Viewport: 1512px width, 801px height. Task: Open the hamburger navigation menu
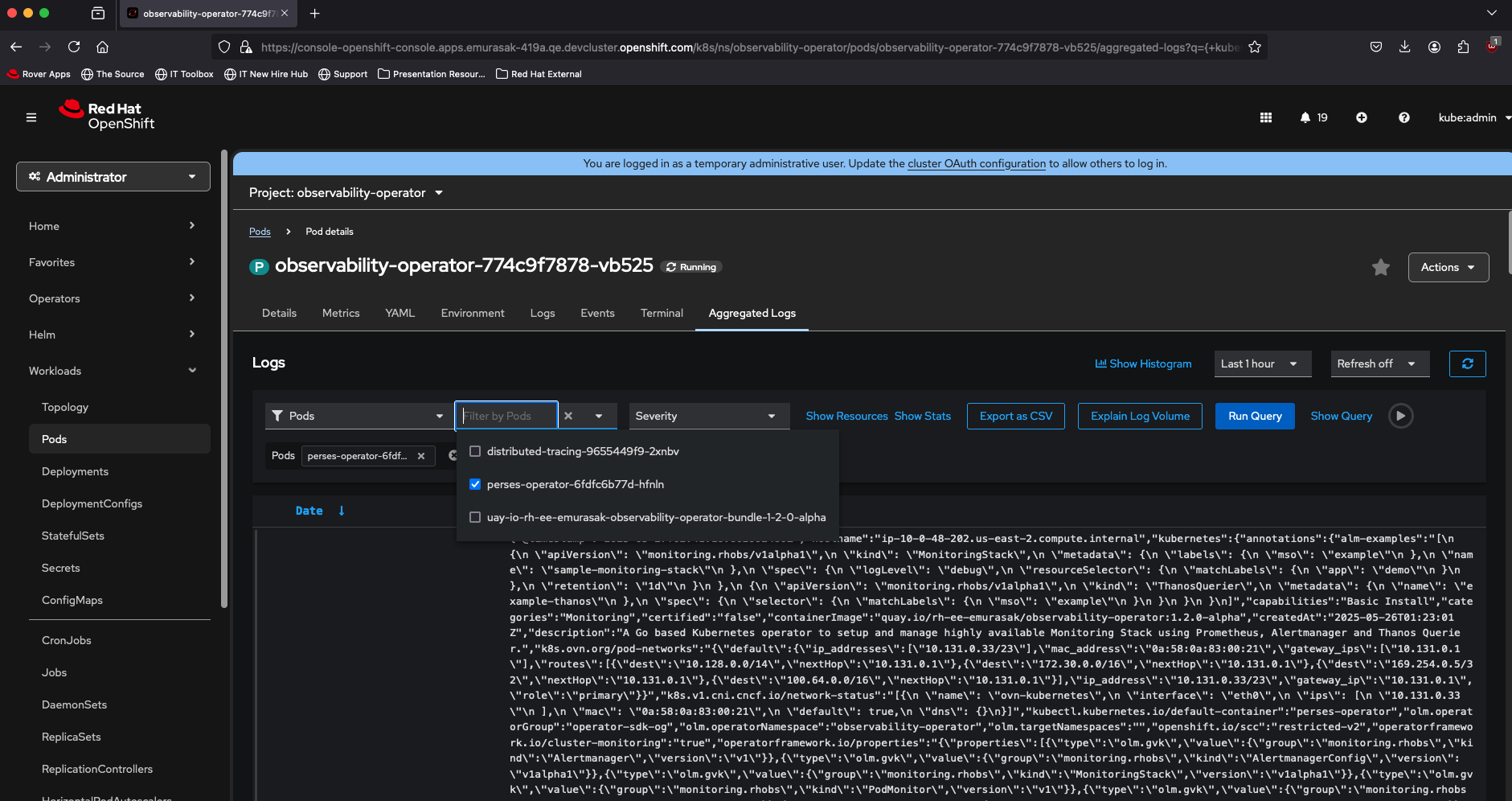click(31, 117)
